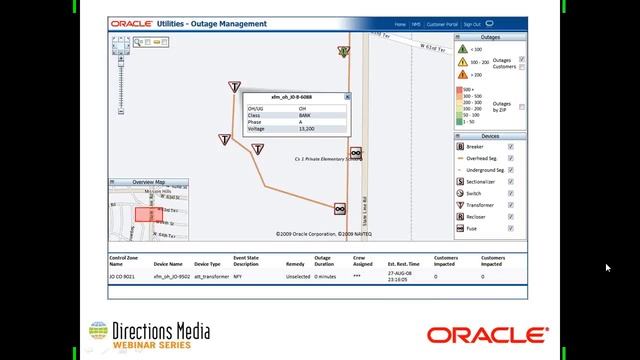
Task: Click the Fuse legend icon
Action: pyautogui.click(x=460, y=229)
